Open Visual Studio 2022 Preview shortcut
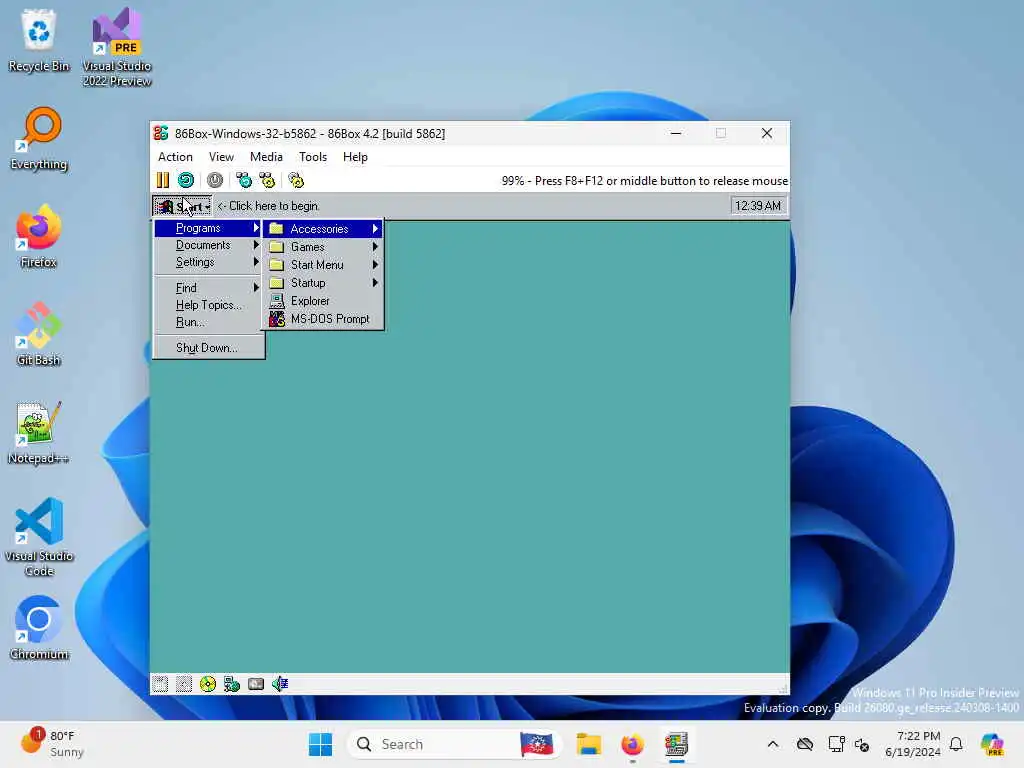1024x768 pixels. [x=117, y=48]
